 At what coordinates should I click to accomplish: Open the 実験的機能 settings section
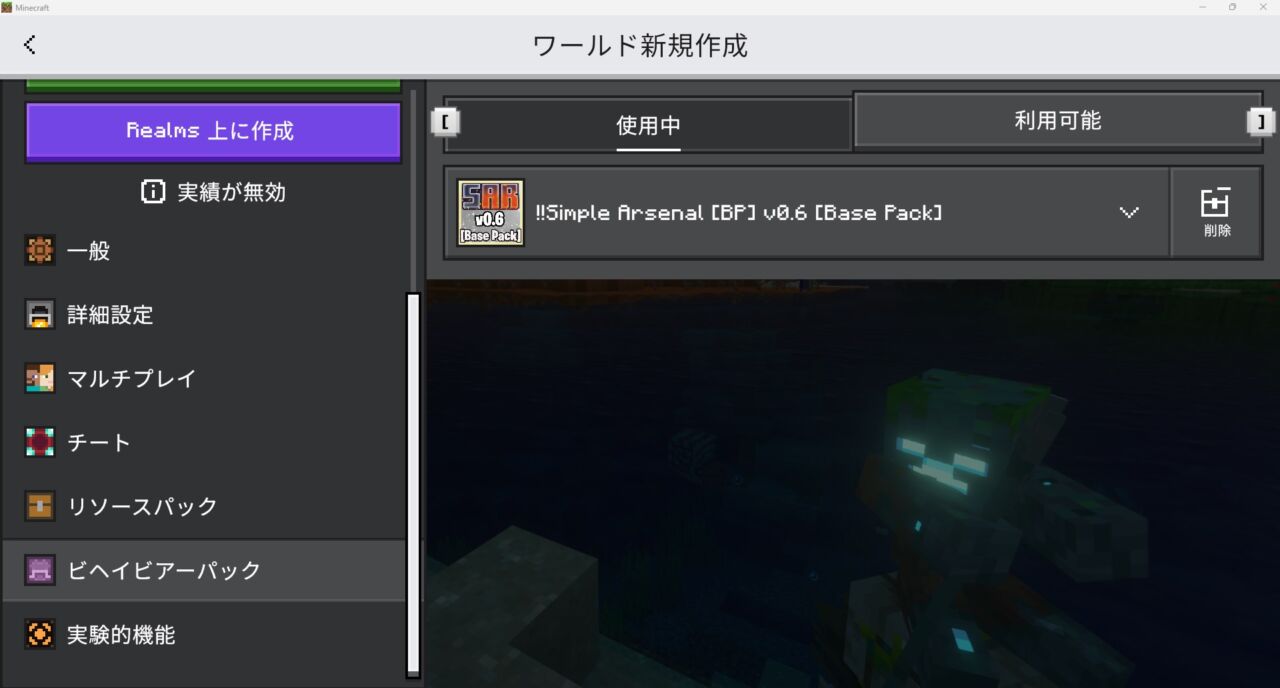(121, 634)
